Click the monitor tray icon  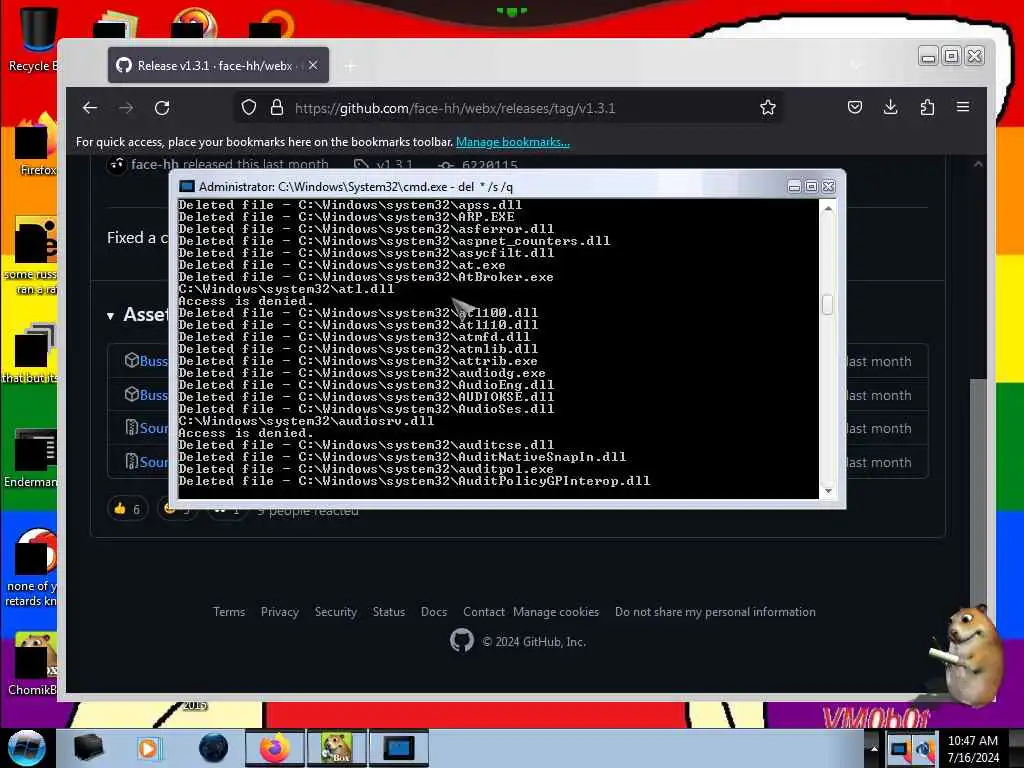click(x=900, y=749)
